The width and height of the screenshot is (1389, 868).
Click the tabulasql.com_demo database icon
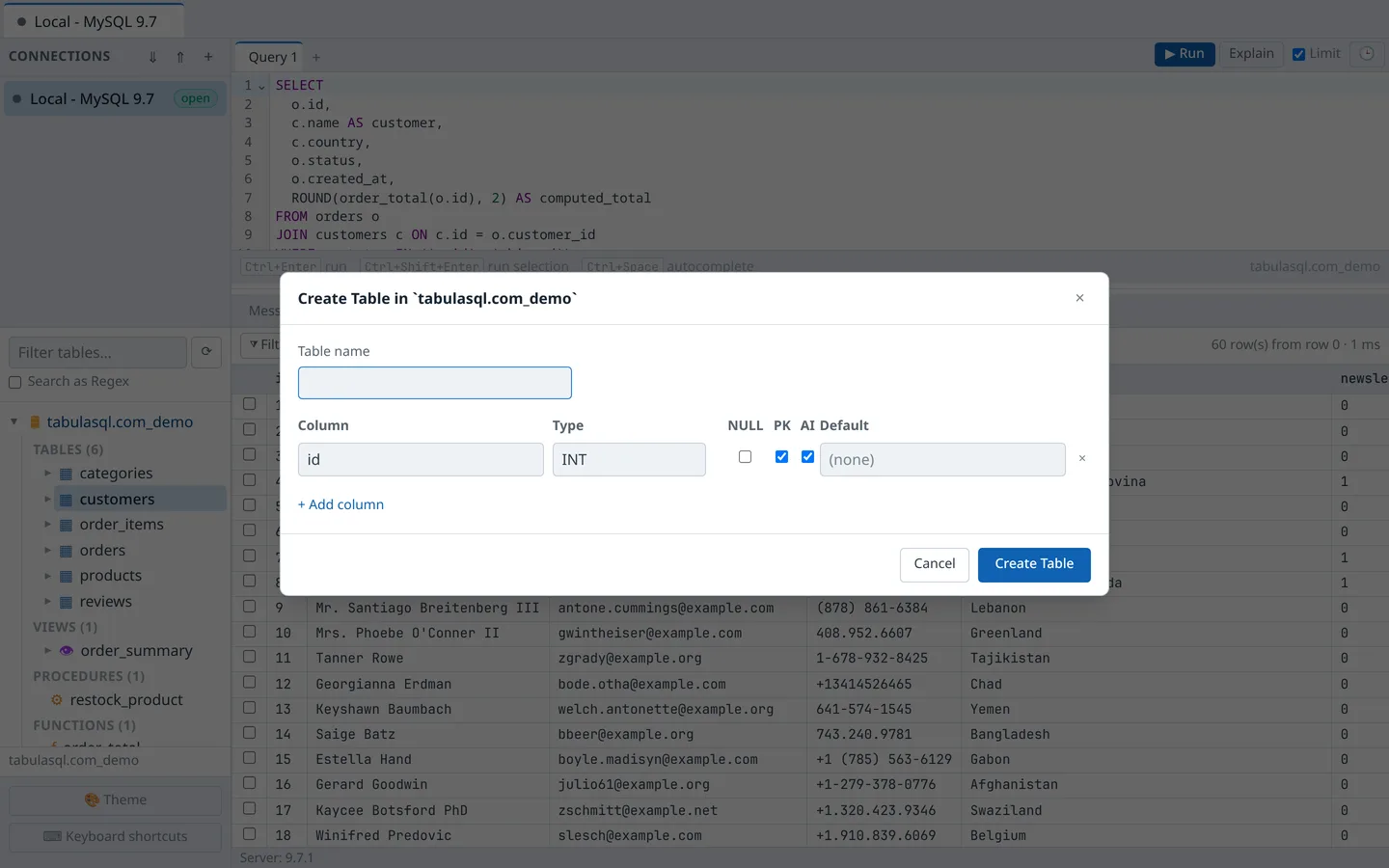[x=35, y=422]
